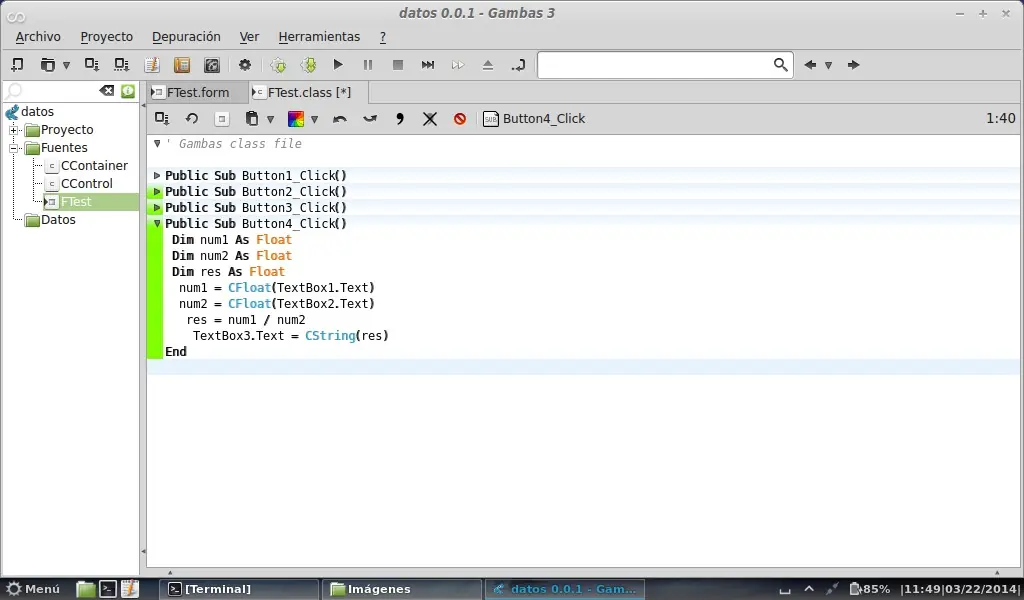The width and height of the screenshot is (1024, 600).
Task: Open the Ver menu
Action: point(249,37)
